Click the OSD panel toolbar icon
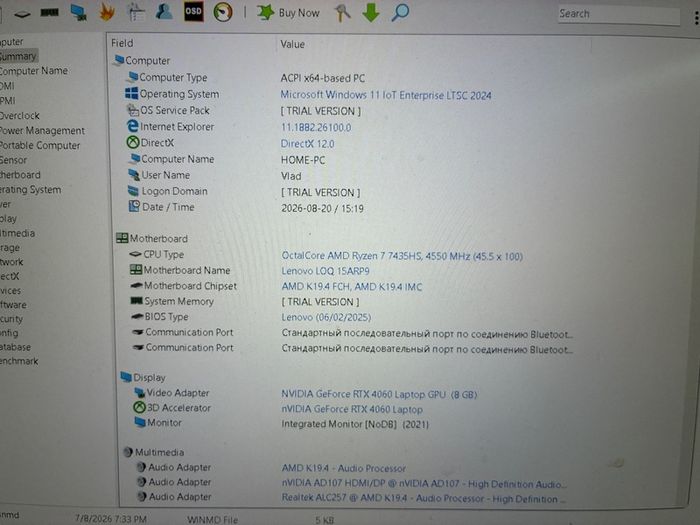 tap(193, 11)
